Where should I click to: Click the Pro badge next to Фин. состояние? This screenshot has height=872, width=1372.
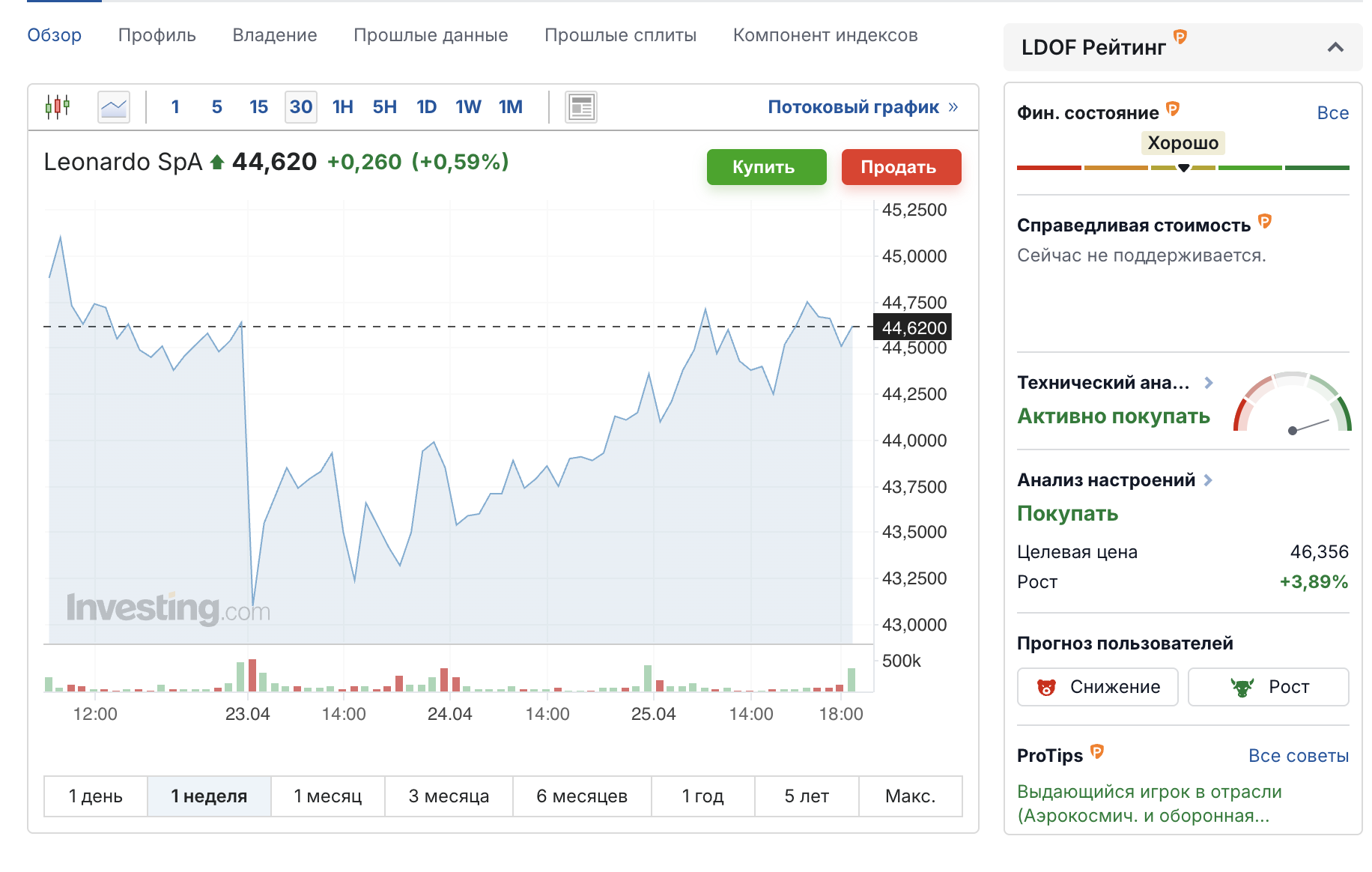coord(1173,109)
